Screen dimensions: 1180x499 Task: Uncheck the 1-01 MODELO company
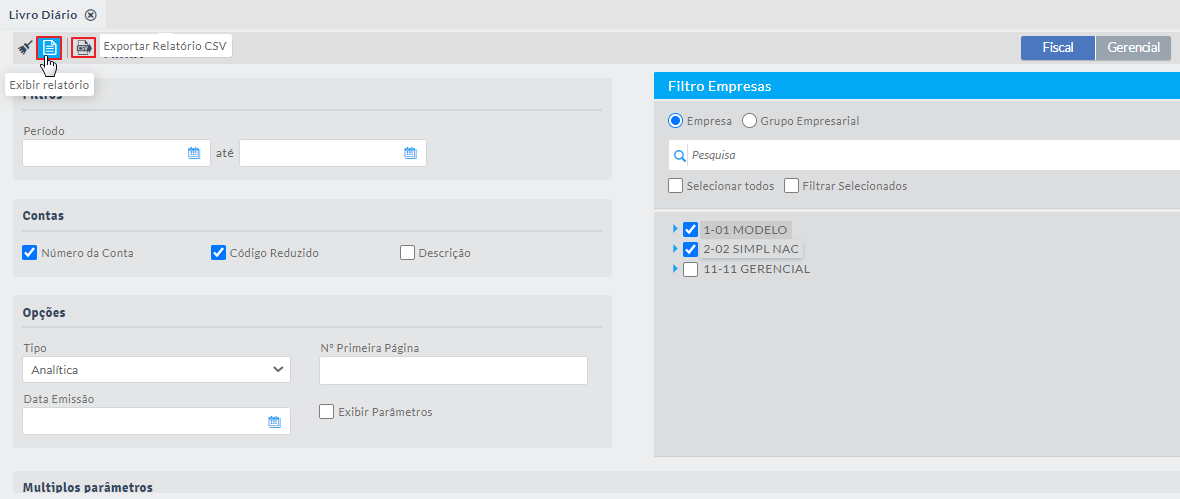(x=690, y=230)
